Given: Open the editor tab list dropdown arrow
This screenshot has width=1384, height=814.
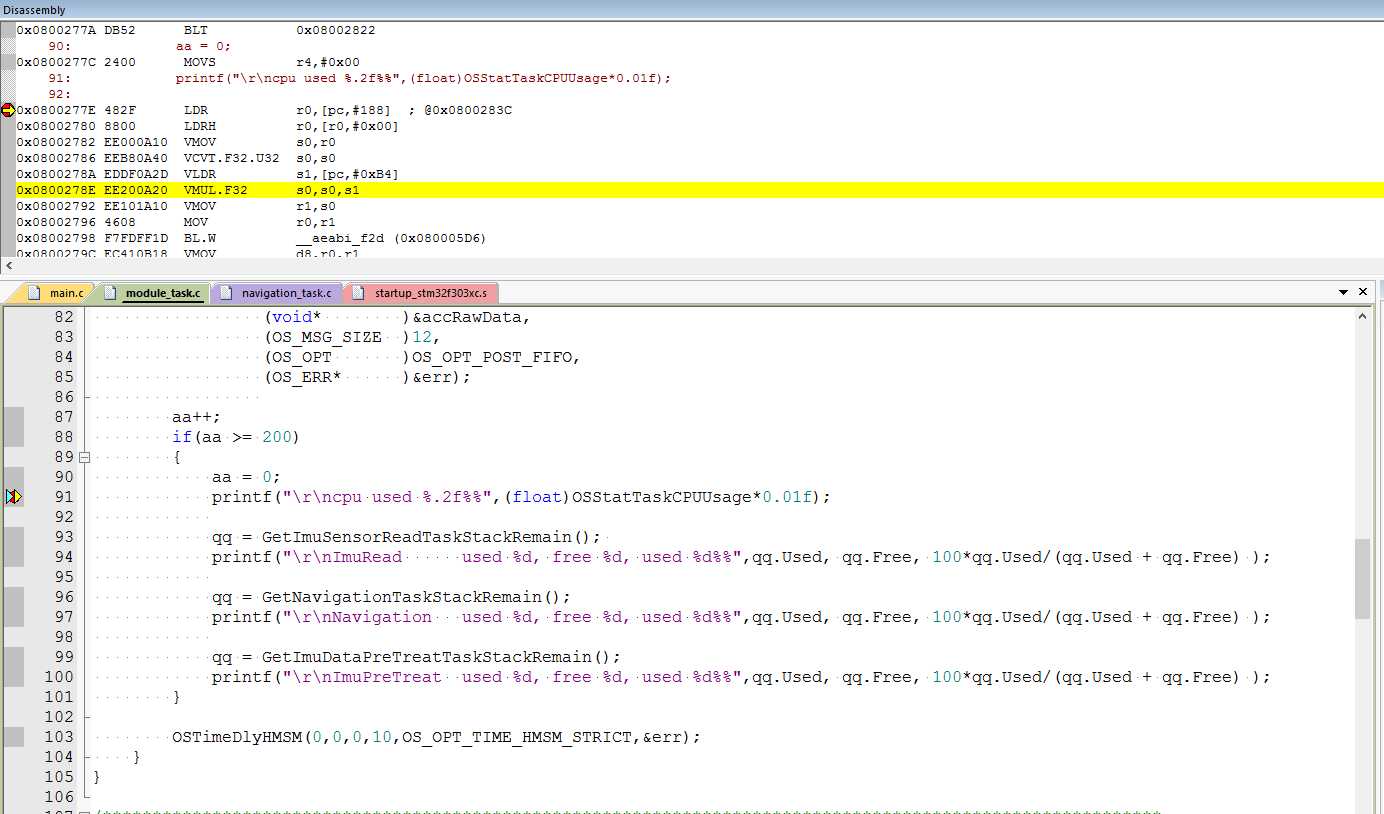Looking at the screenshot, I should [1344, 292].
